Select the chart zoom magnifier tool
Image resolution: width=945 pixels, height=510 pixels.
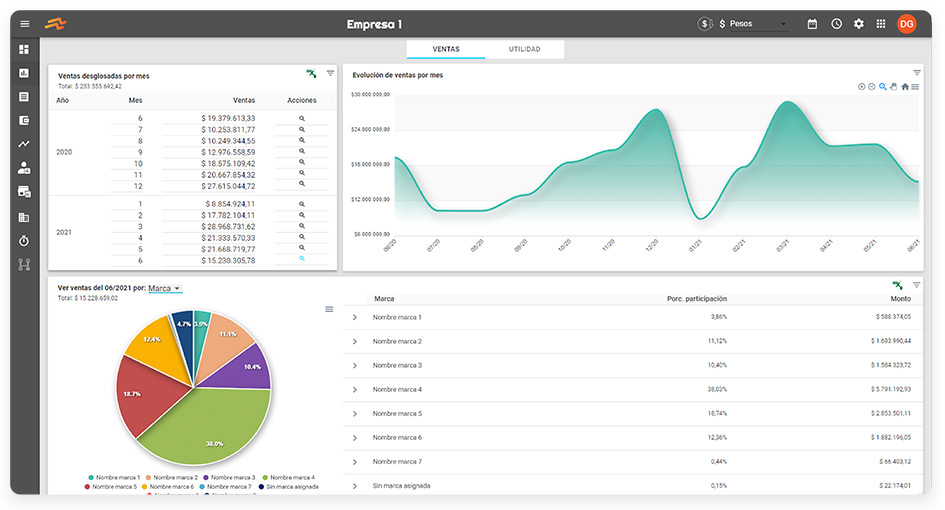883,87
